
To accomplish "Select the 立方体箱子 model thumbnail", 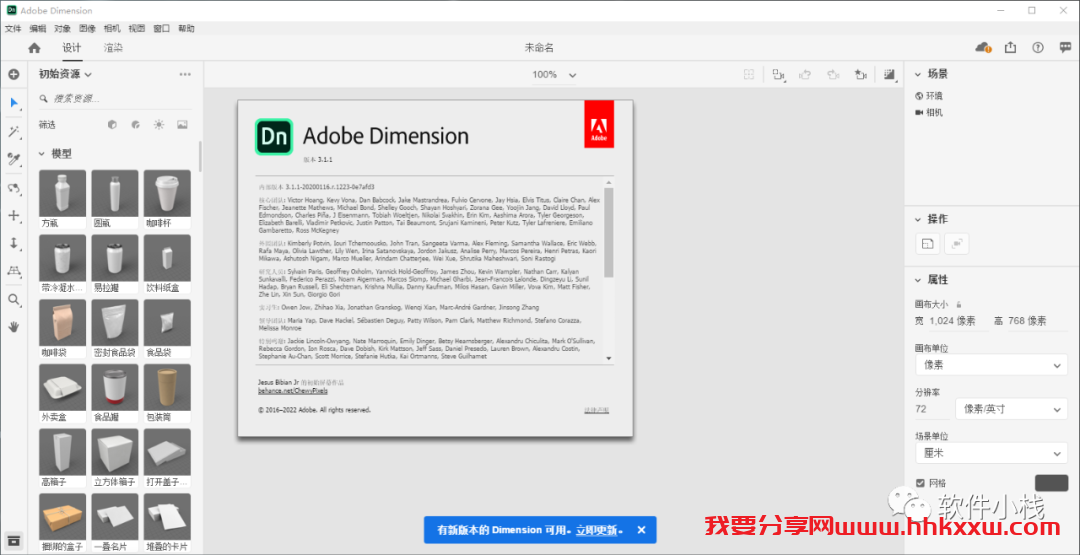I will 115,452.
